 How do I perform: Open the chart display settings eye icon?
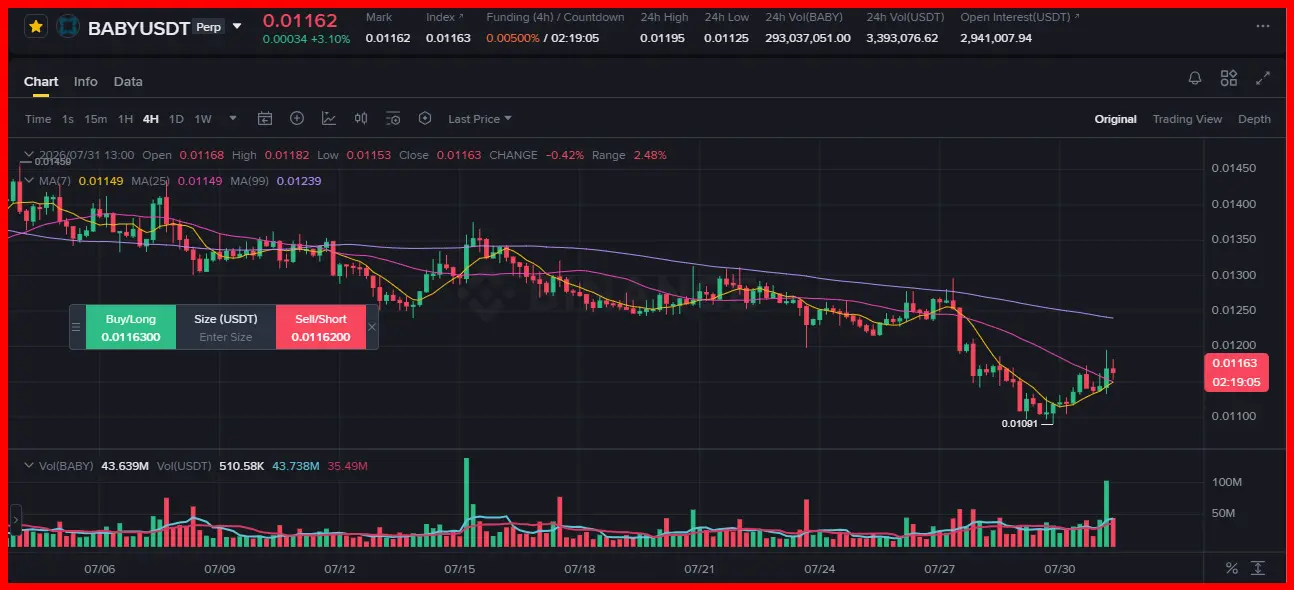(393, 118)
